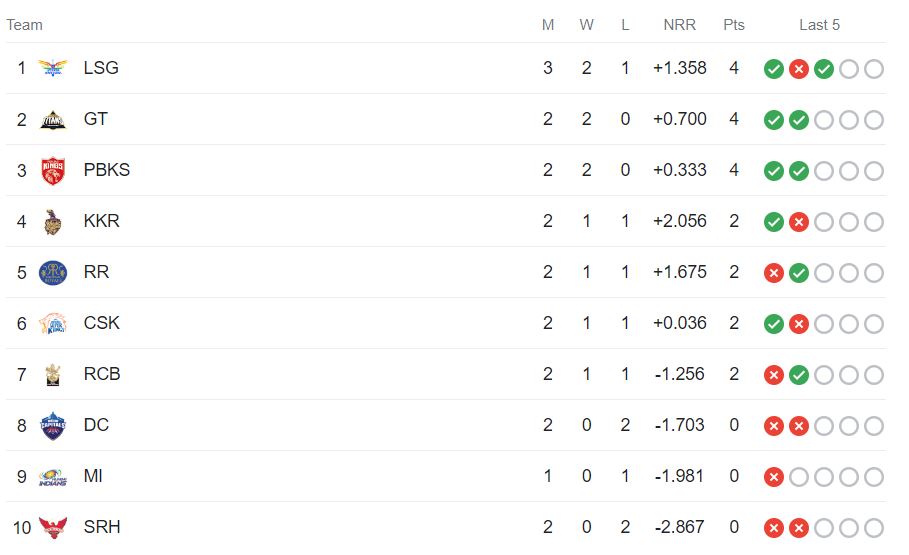The height and width of the screenshot is (555, 909).
Task: Click the Team column header
Action: pos(24,25)
